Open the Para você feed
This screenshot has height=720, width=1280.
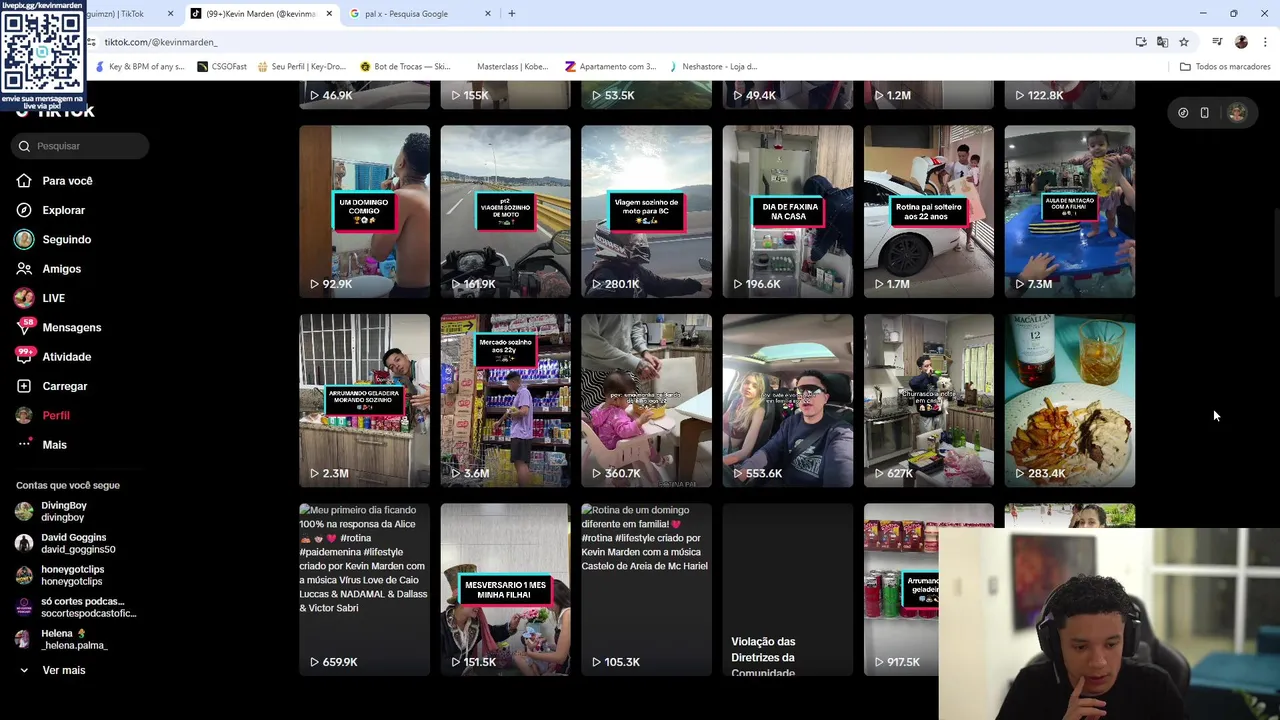pyautogui.click(x=54, y=181)
